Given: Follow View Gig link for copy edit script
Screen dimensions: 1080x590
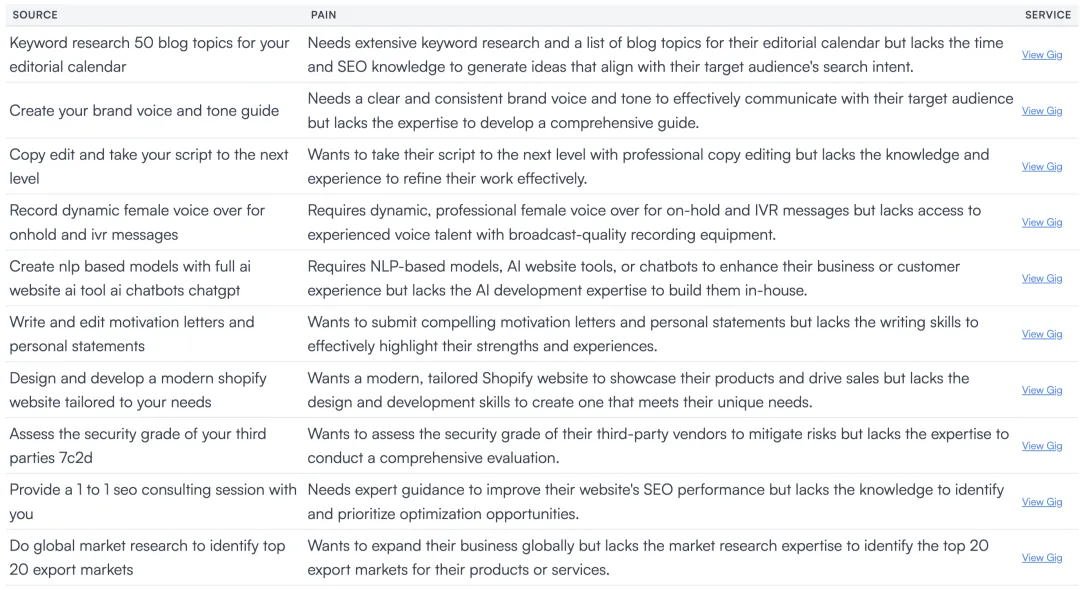Looking at the screenshot, I should pyautogui.click(x=1041, y=167).
